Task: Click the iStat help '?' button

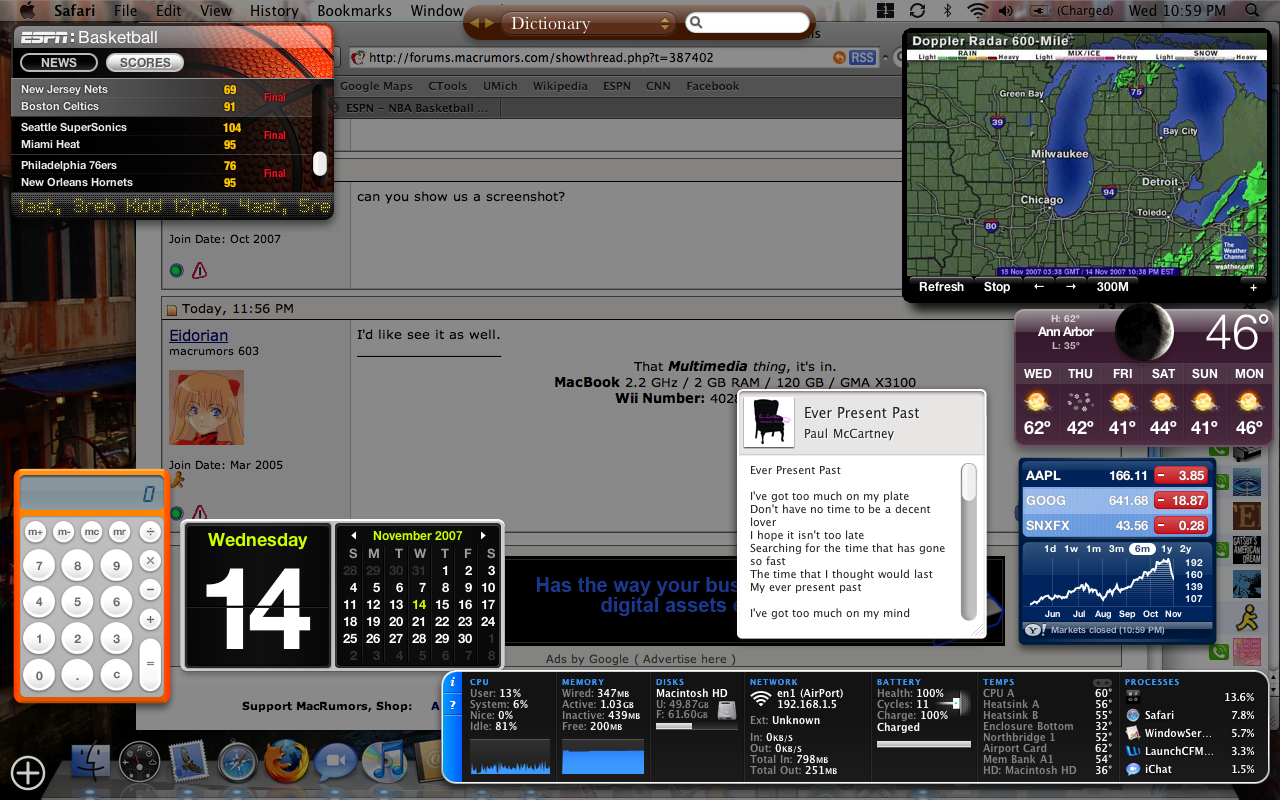Action: point(452,705)
